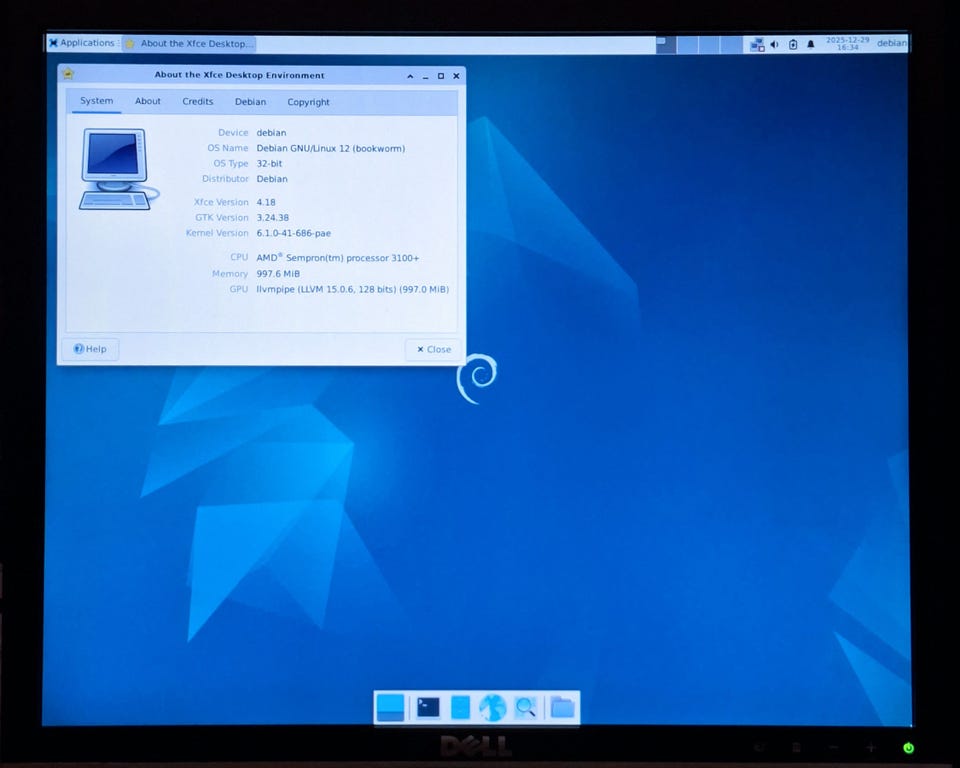Click the 'OS Name' label
Viewport: 960px width, 768px height.
click(x=227, y=148)
